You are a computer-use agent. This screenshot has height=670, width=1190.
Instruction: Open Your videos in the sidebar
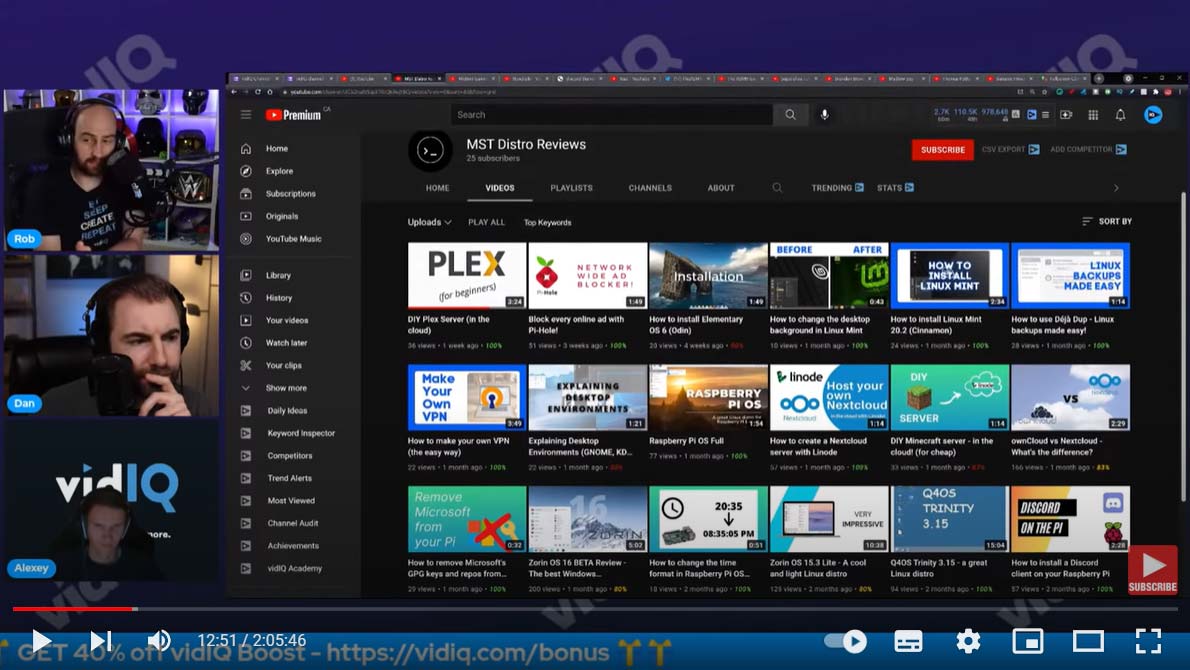pyautogui.click(x=286, y=320)
